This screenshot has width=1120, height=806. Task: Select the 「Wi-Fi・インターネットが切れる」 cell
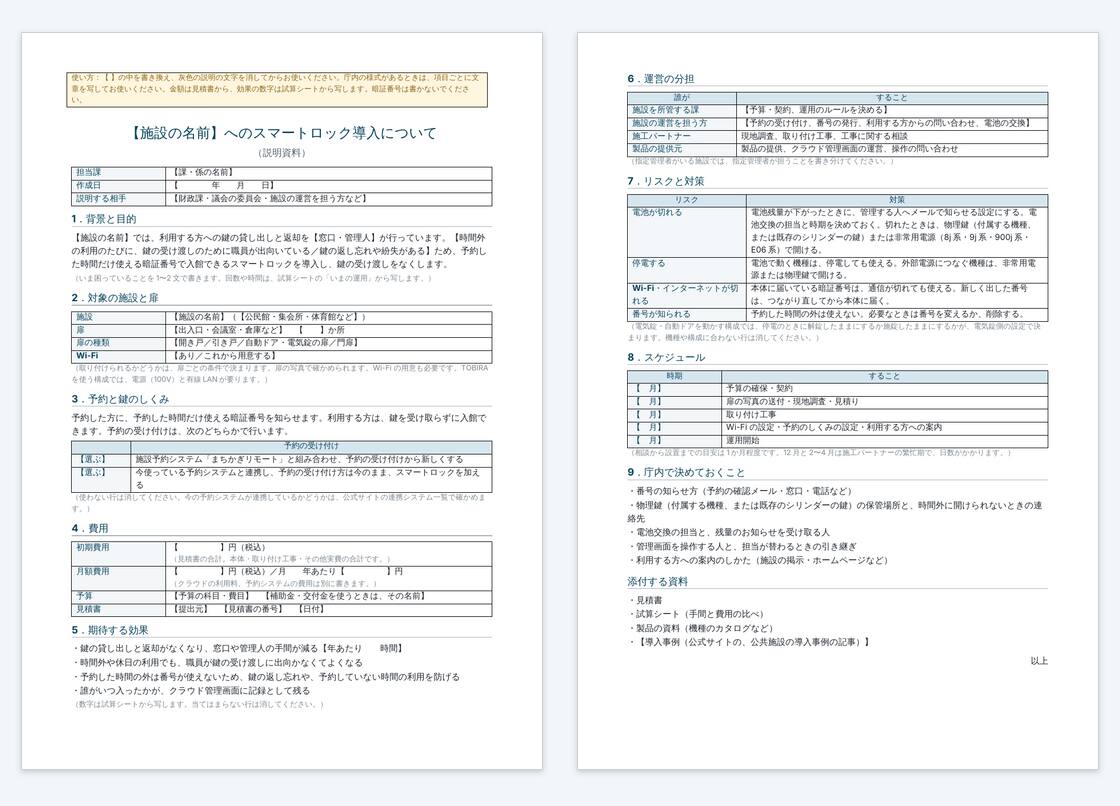point(687,295)
